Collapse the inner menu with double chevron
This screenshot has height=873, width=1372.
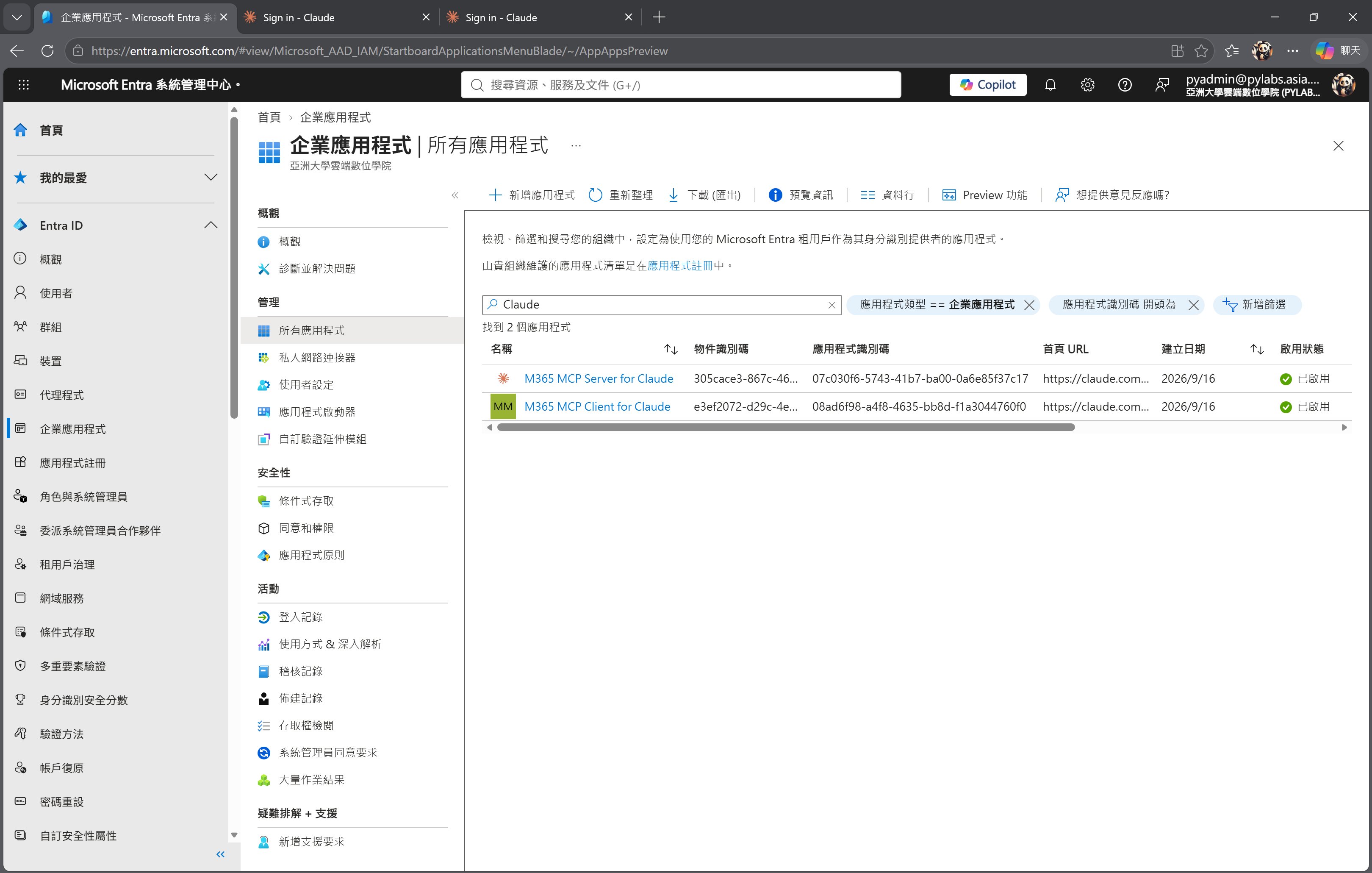pyautogui.click(x=455, y=196)
